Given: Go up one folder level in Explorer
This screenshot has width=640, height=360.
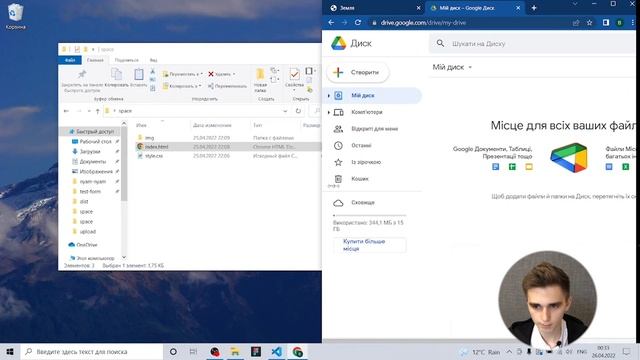Looking at the screenshot, I should (x=97, y=111).
